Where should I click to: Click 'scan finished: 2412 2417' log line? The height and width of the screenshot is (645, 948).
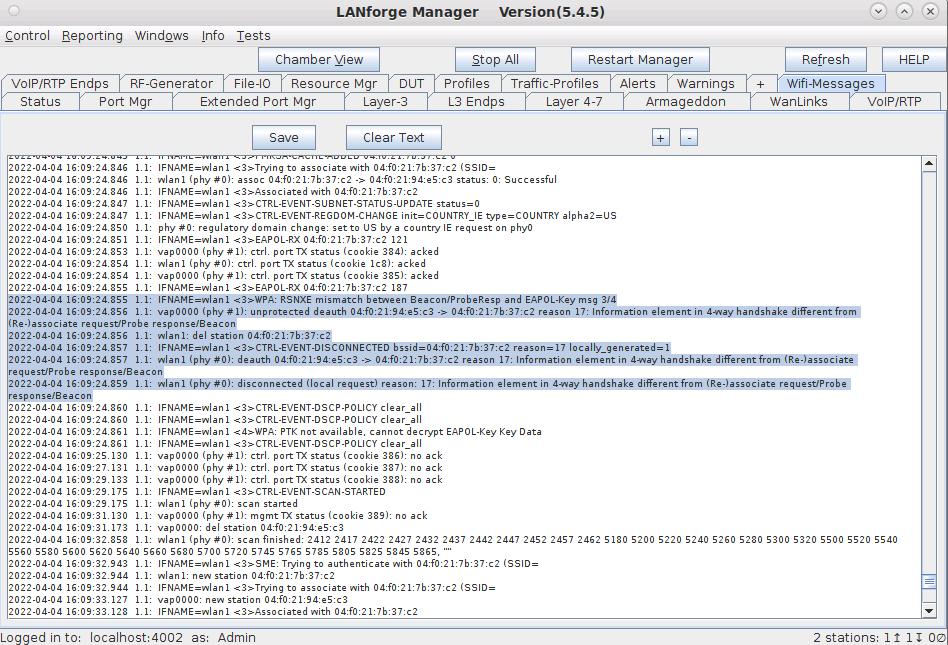(x=453, y=545)
